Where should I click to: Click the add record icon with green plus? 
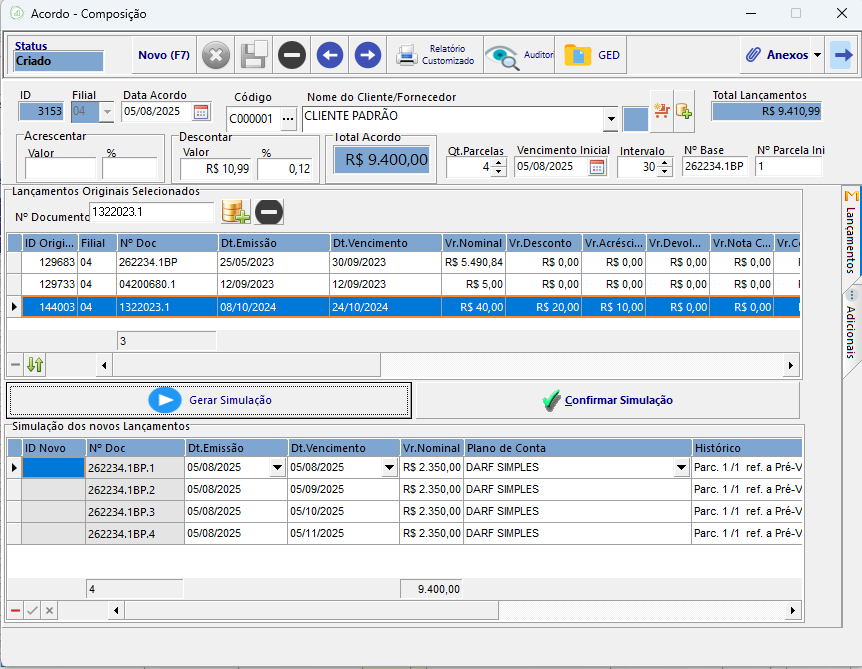point(684,111)
